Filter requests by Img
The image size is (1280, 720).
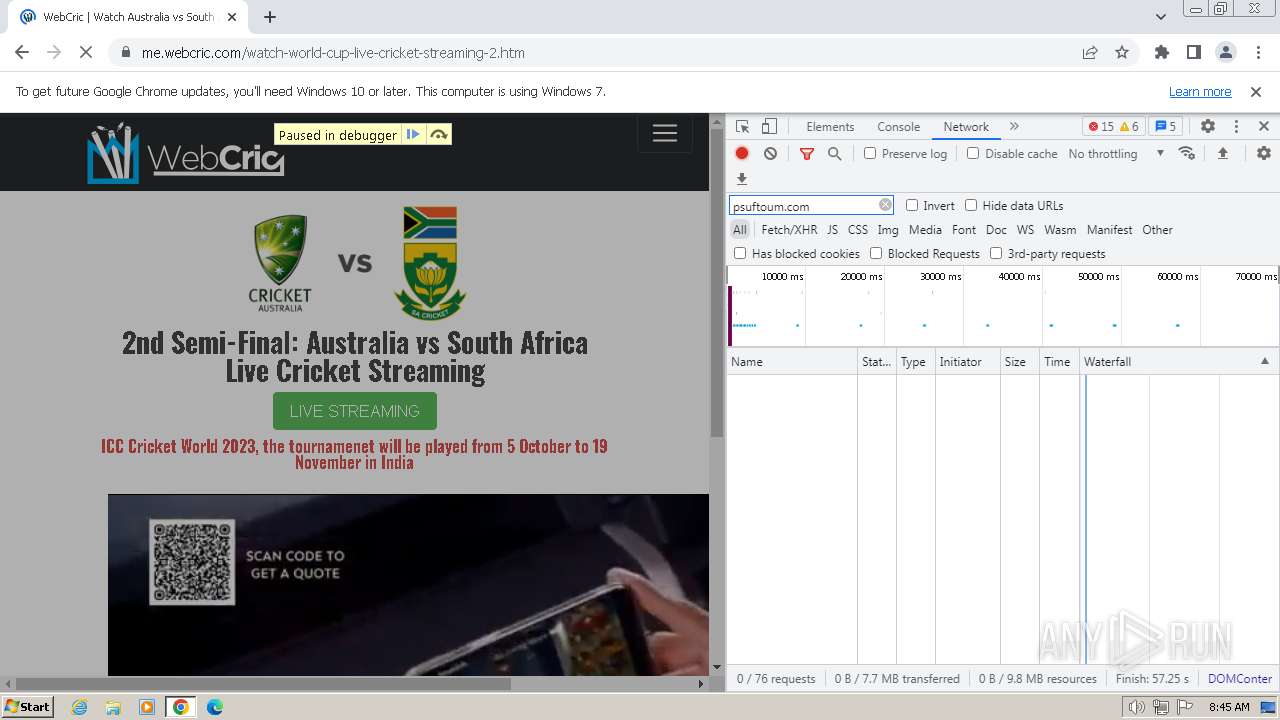pos(888,229)
